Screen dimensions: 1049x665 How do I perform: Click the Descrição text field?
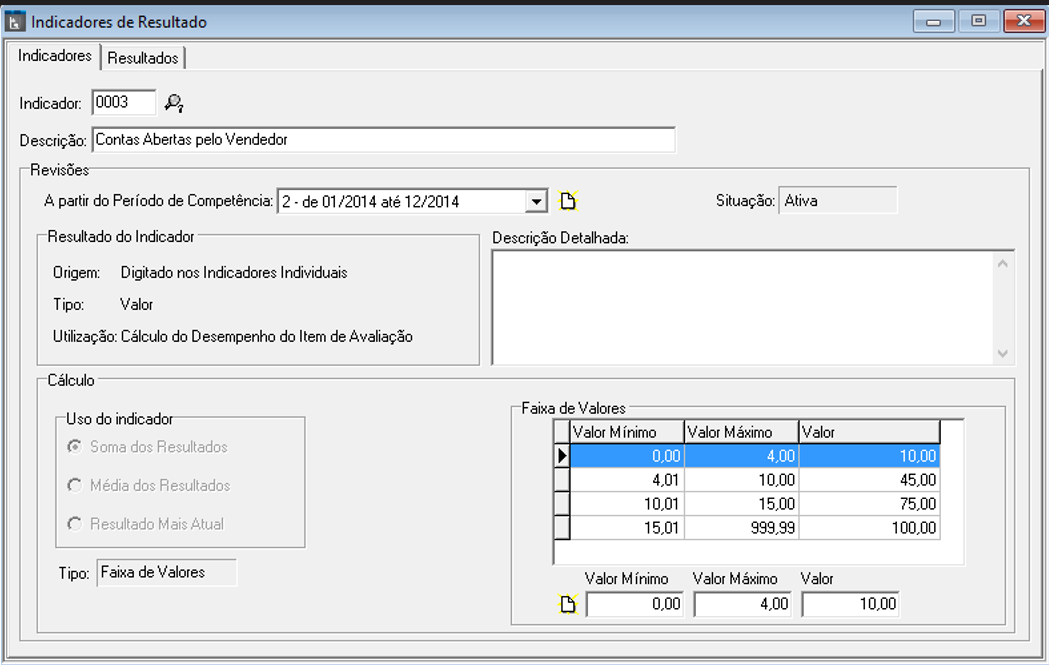pyautogui.click(x=383, y=140)
